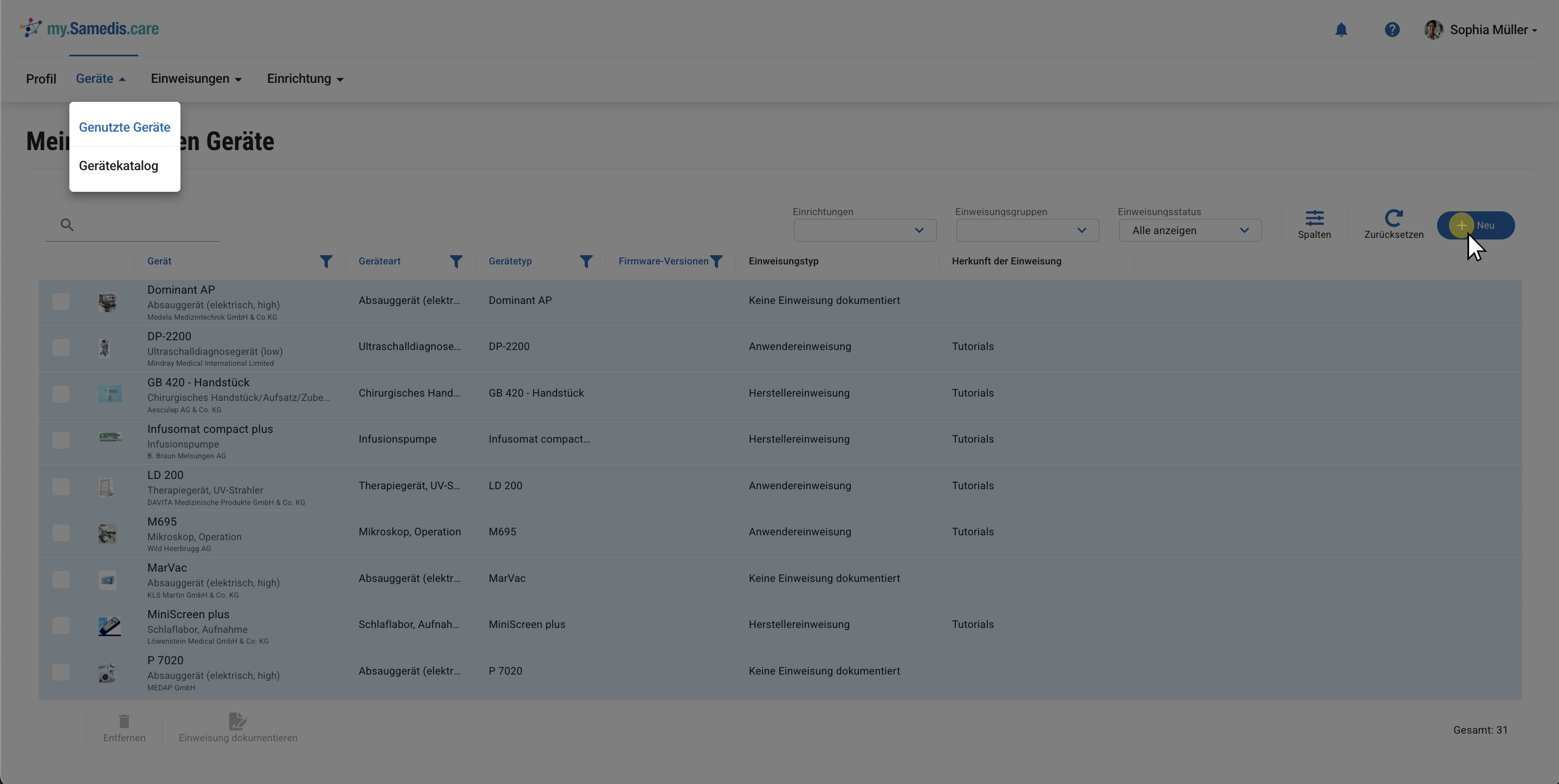Open the Gerät column filter icon
Image resolution: width=1559 pixels, height=784 pixels.
pos(326,261)
